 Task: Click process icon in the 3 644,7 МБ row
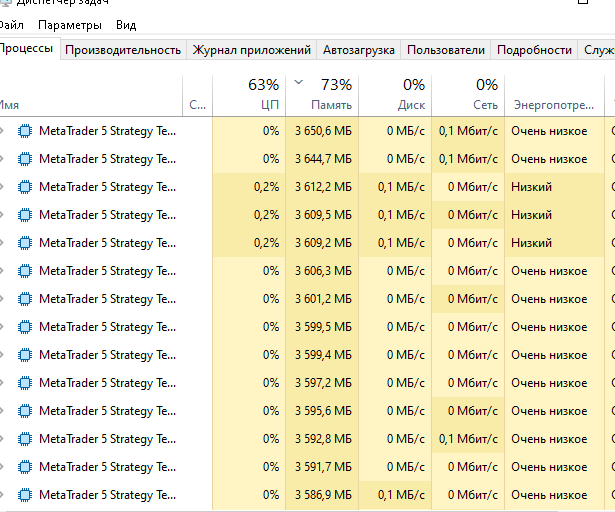tap(25, 159)
